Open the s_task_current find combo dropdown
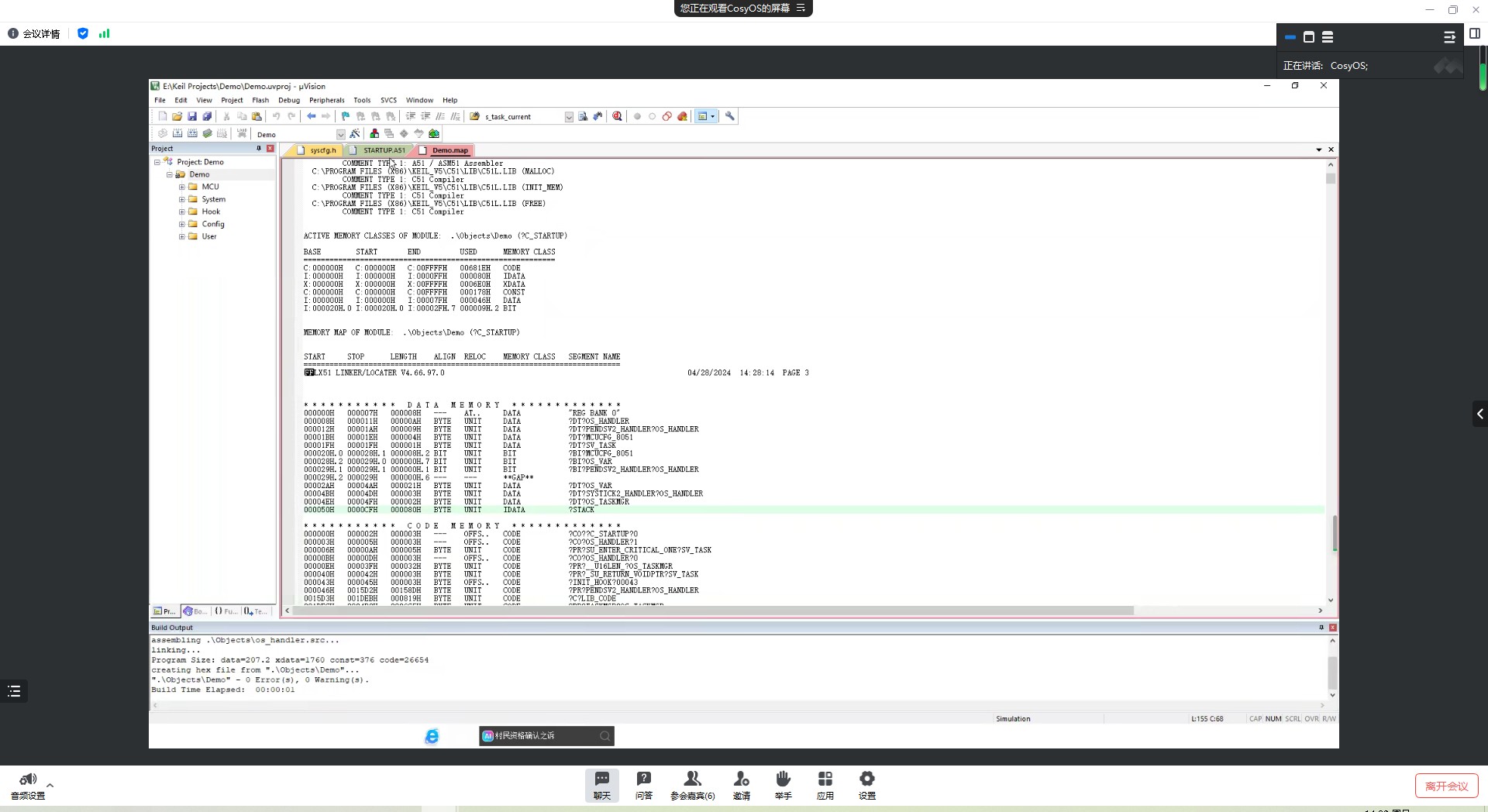The image size is (1488, 812). pyautogui.click(x=569, y=117)
